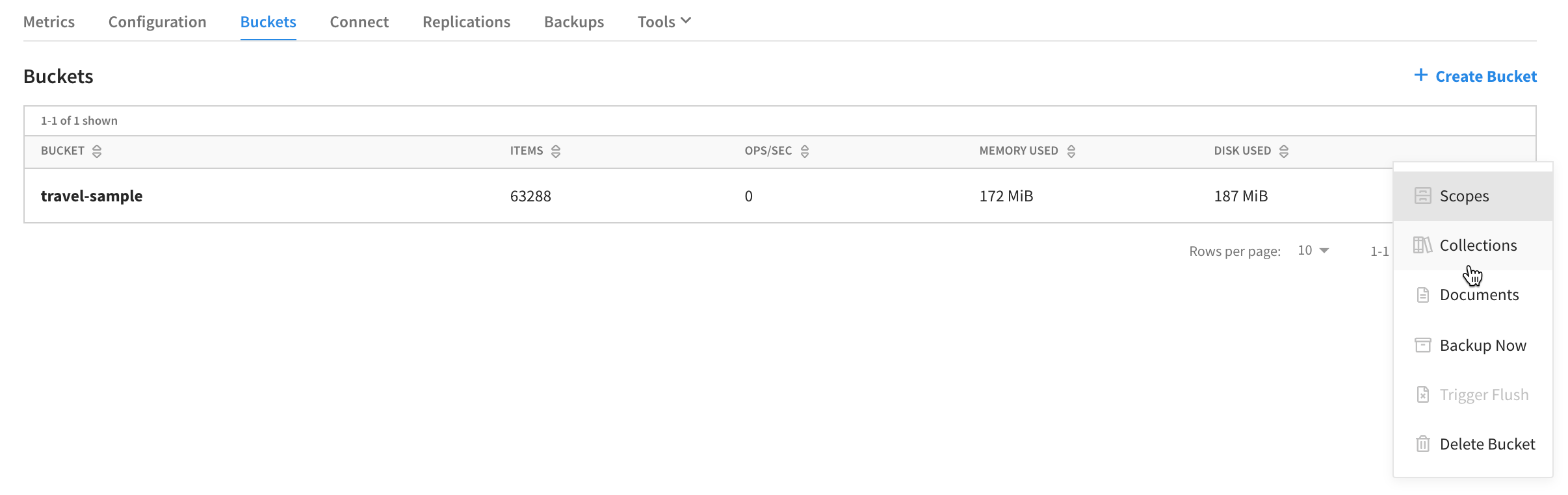1568x495 pixels.
Task: Click the sort icon next to BUCKET column
Action: 98,151
